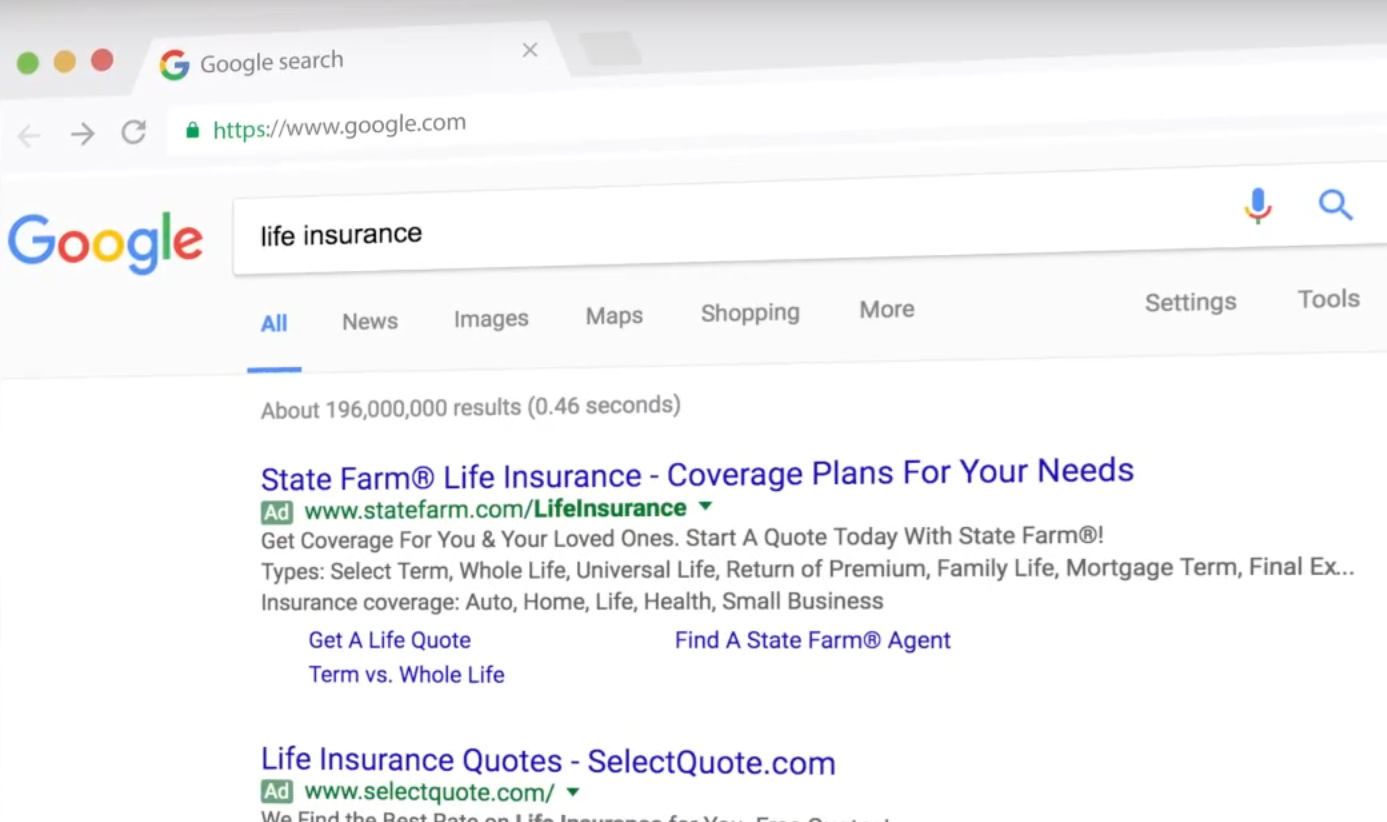Click the Ad badge next to selectquote.com
1387x822 pixels.
[277, 792]
